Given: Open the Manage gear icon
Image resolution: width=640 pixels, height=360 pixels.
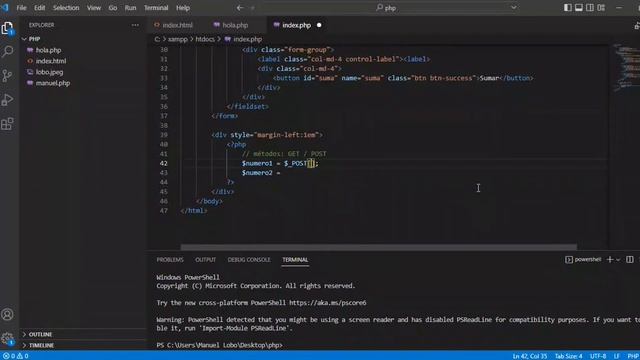Looking at the screenshot, I should pyautogui.click(x=7, y=338).
